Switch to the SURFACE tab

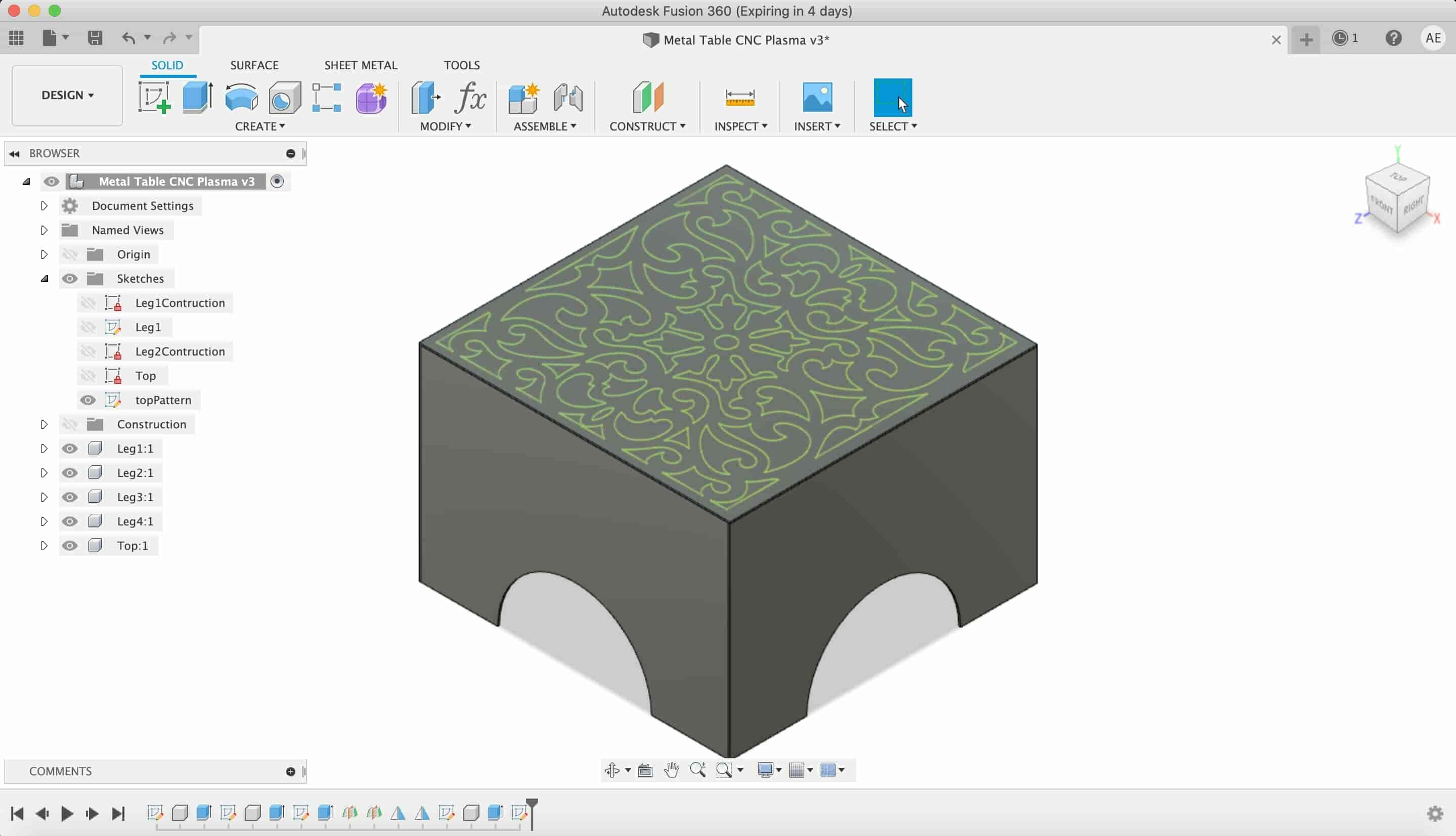click(254, 65)
